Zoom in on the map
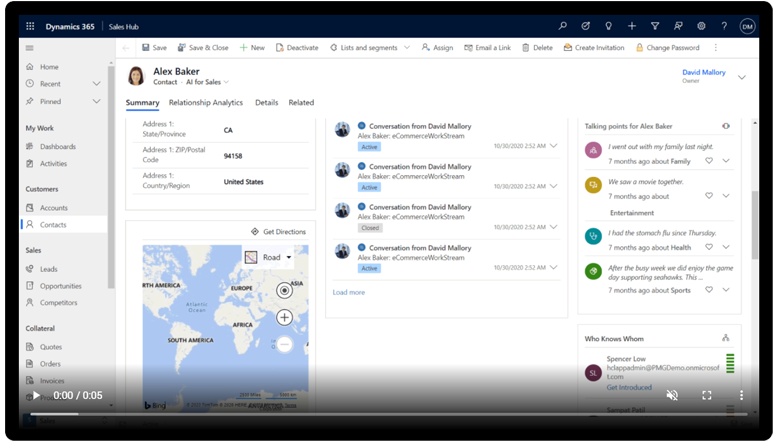Screen dimensions: 774x441 (284, 318)
